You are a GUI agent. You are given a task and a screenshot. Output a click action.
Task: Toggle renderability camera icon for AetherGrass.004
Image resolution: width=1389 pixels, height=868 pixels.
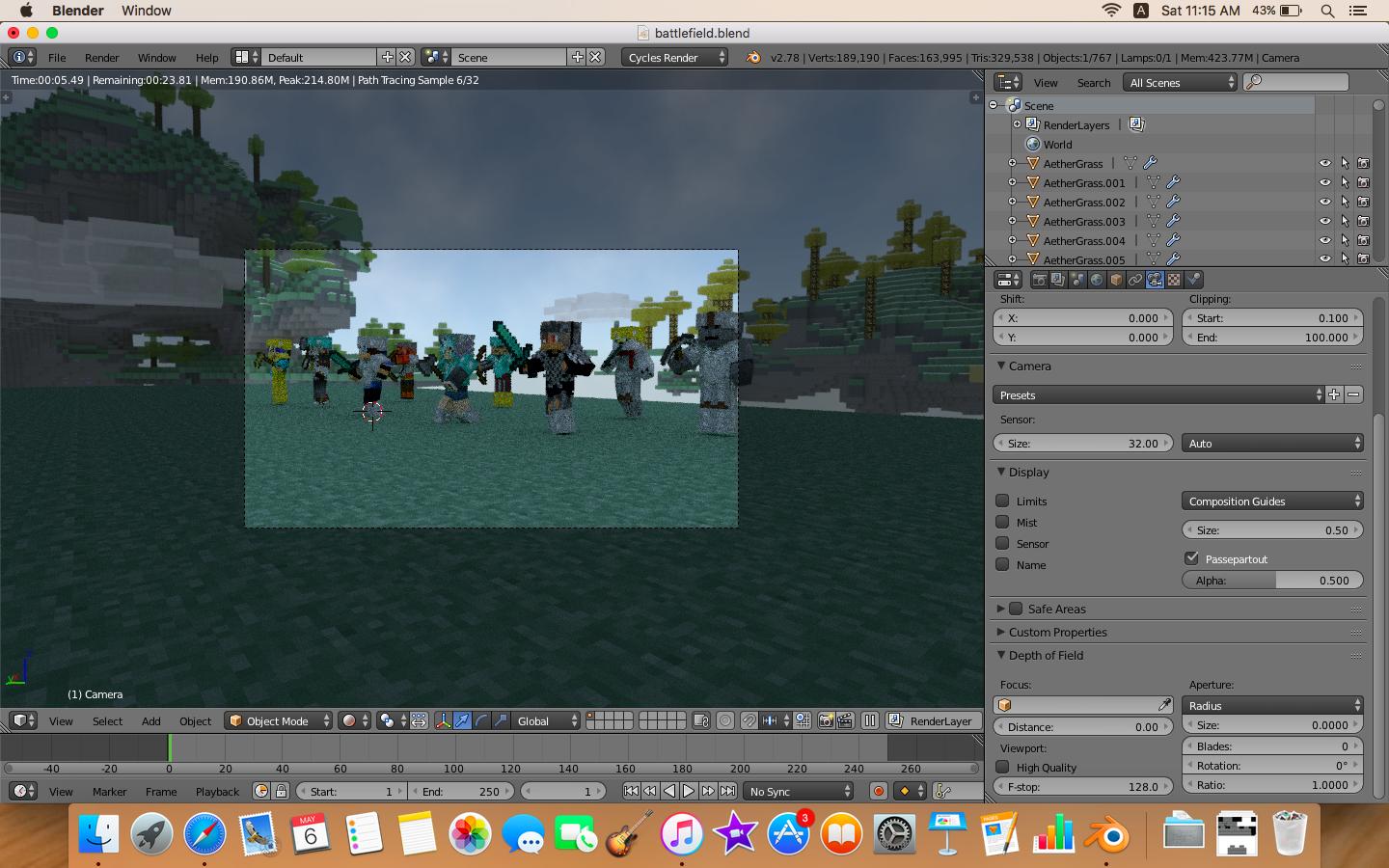point(1363,240)
